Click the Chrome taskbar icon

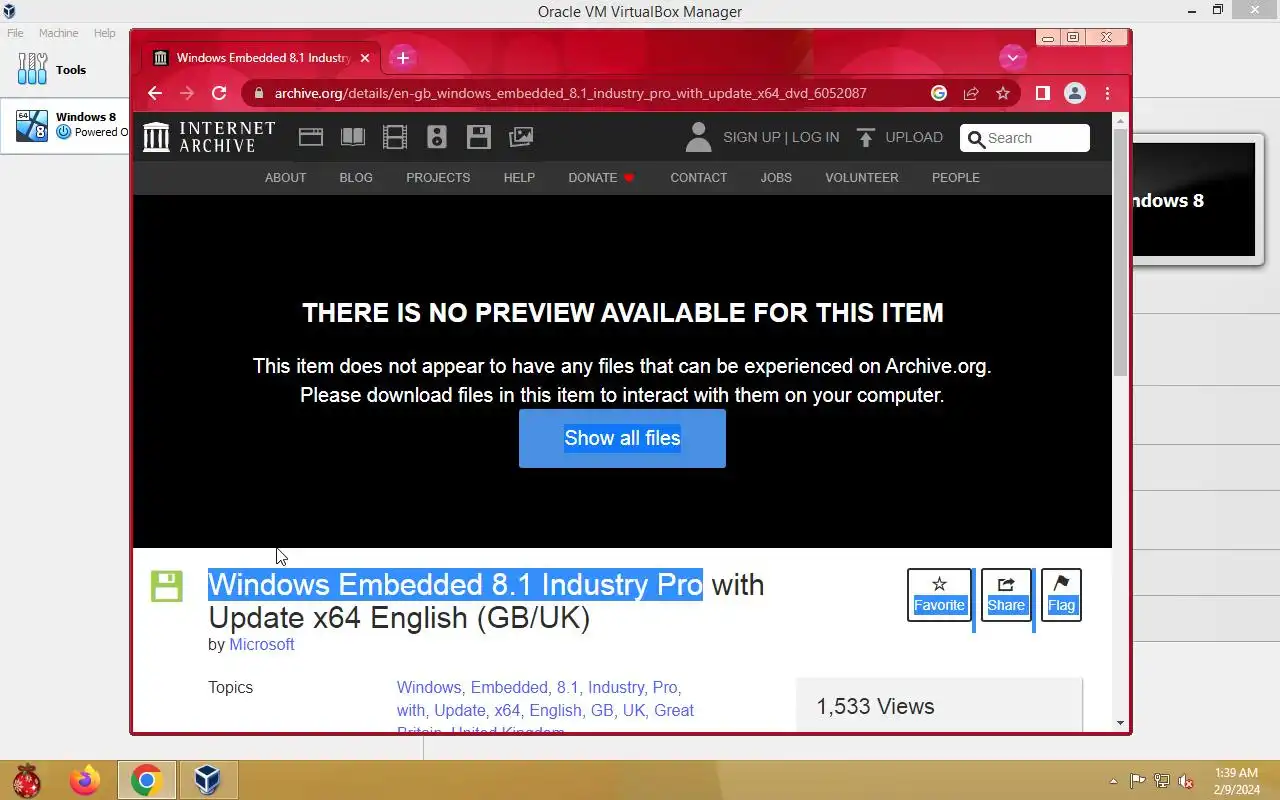tap(146, 780)
